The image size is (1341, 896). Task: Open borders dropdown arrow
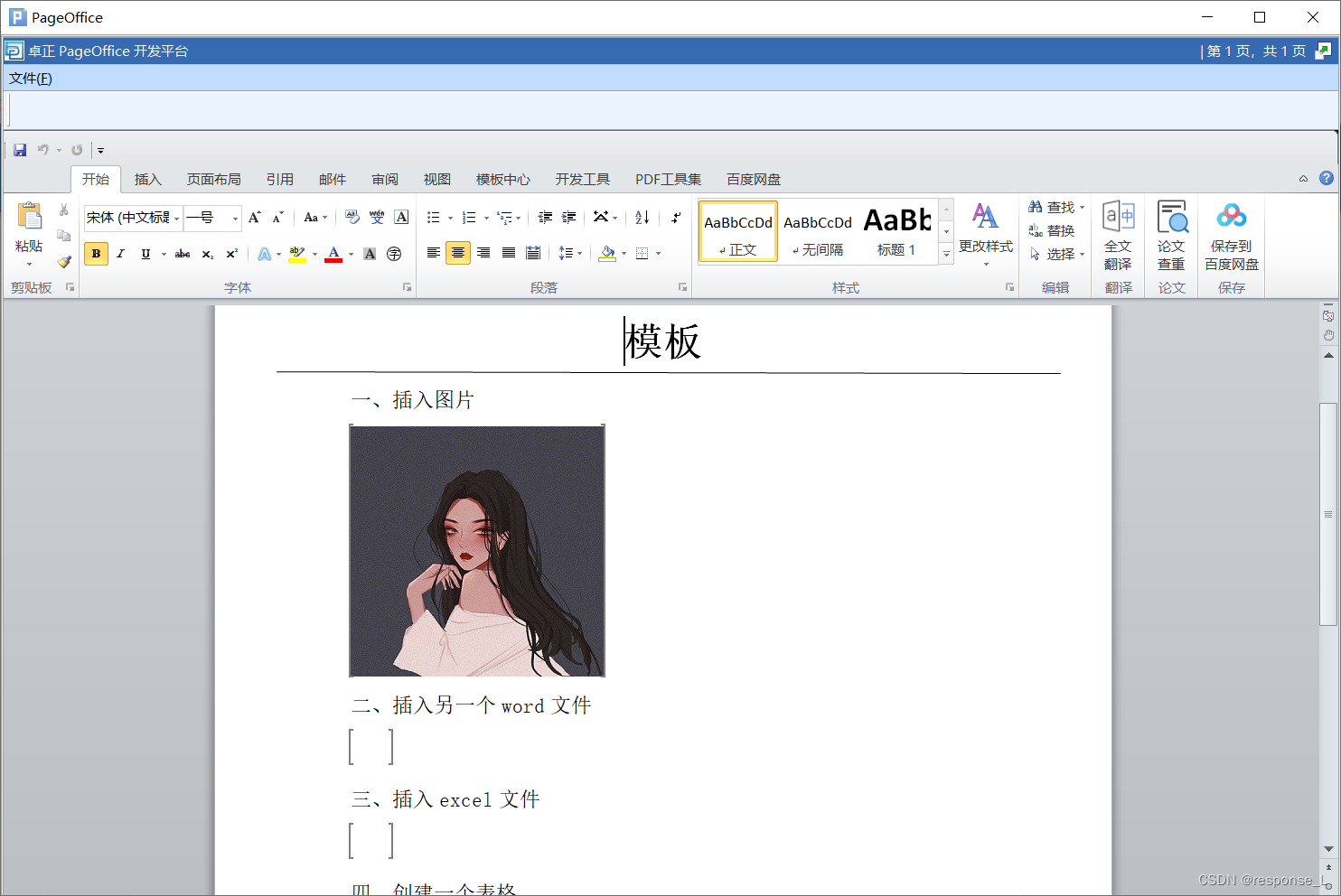point(658,253)
